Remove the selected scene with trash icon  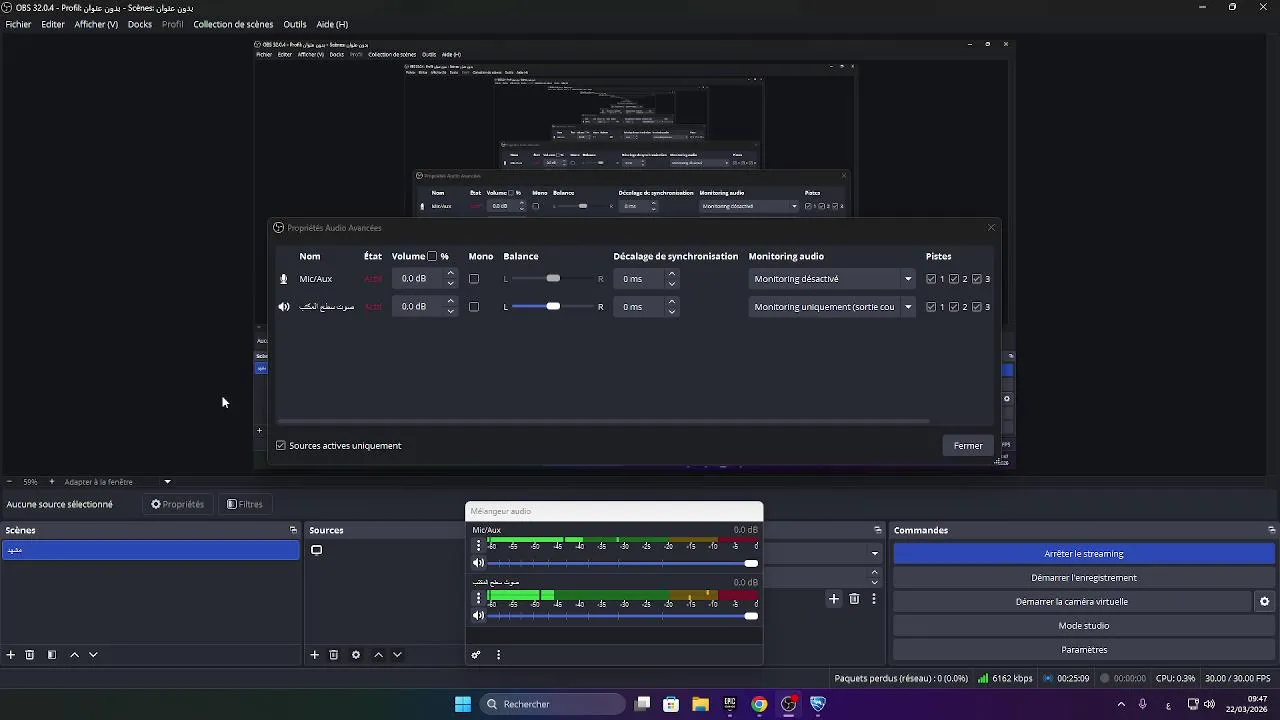[x=30, y=655]
